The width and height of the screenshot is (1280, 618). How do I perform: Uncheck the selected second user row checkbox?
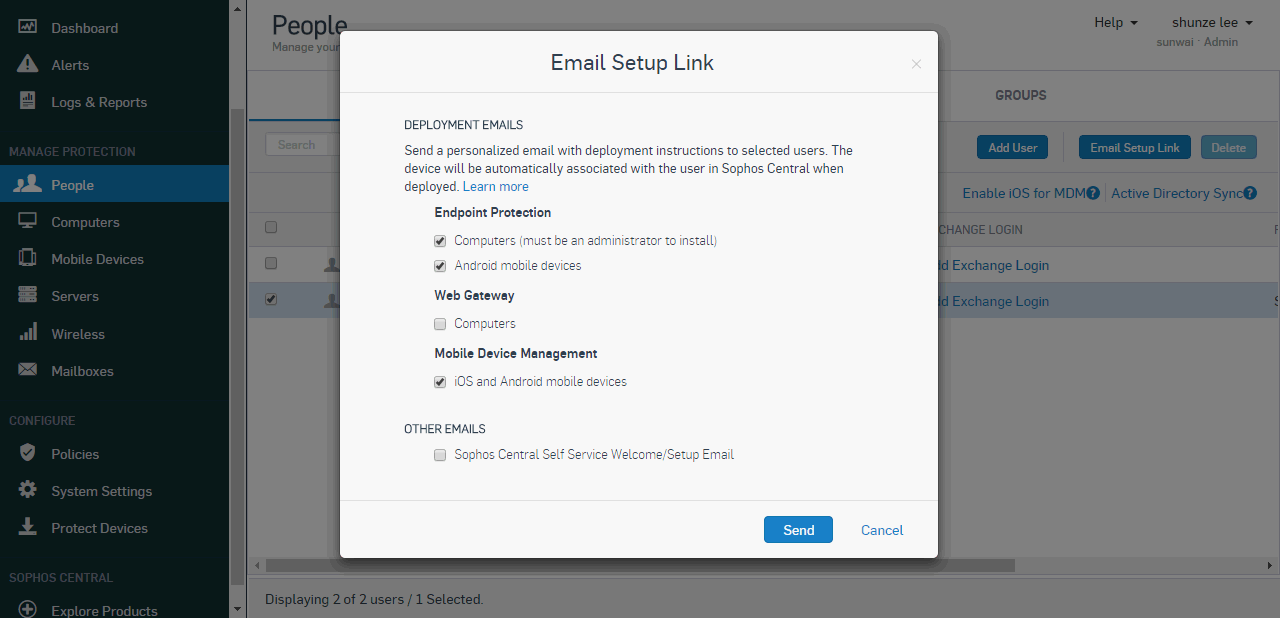click(x=271, y=299)
